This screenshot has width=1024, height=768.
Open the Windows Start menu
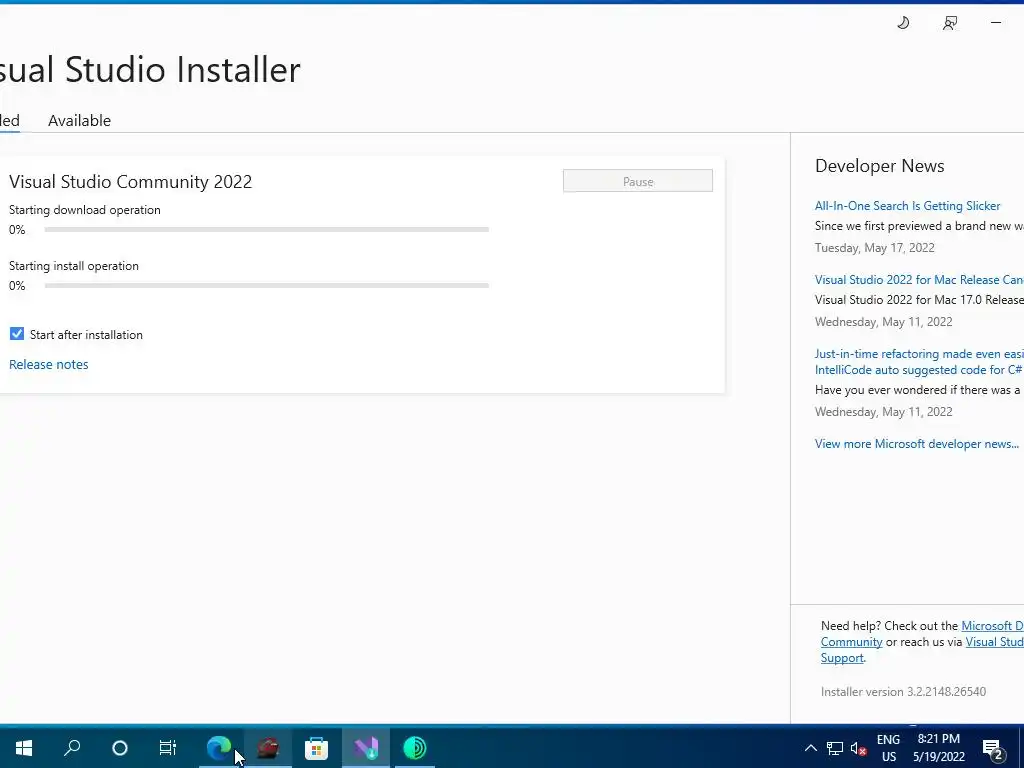24,748
